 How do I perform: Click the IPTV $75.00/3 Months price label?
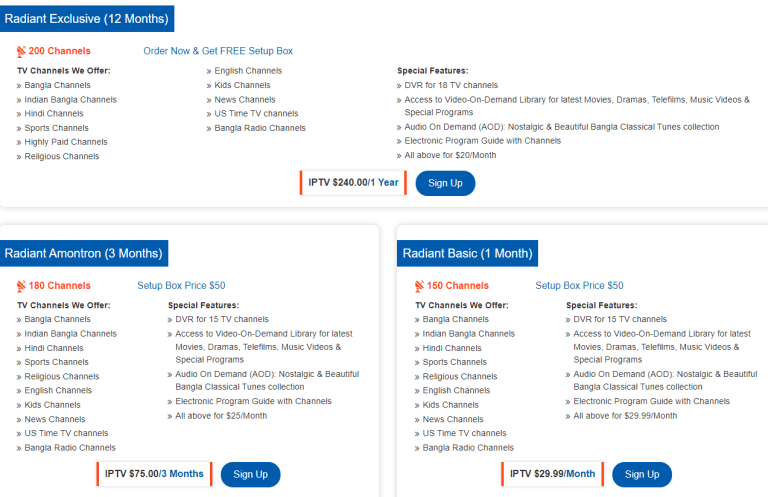(155, 474)
